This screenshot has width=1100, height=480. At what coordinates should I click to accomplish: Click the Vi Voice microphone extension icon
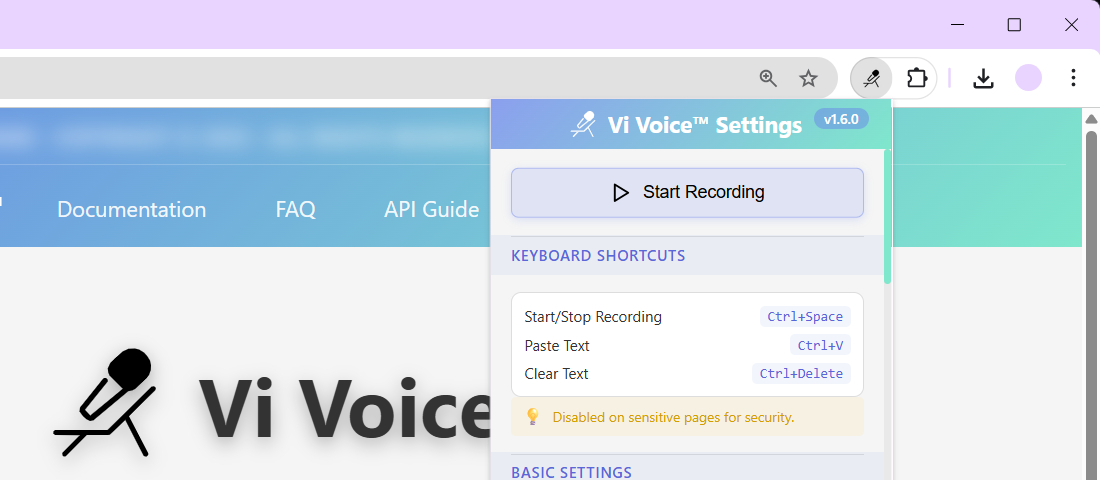(x=871, y=78)
